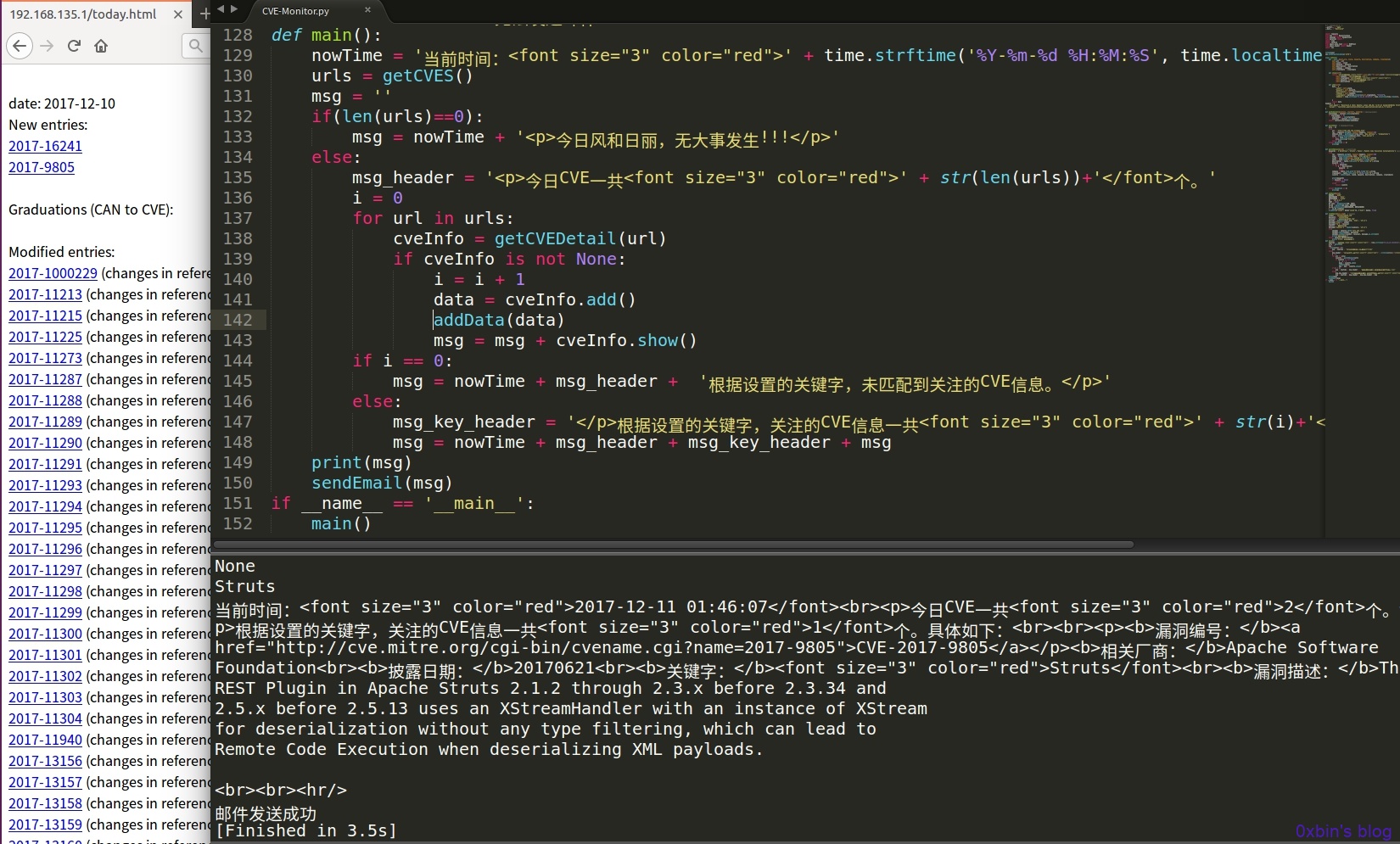Click 'print(msg)' statement in code
1400x844 pixels.
(361, 462)
